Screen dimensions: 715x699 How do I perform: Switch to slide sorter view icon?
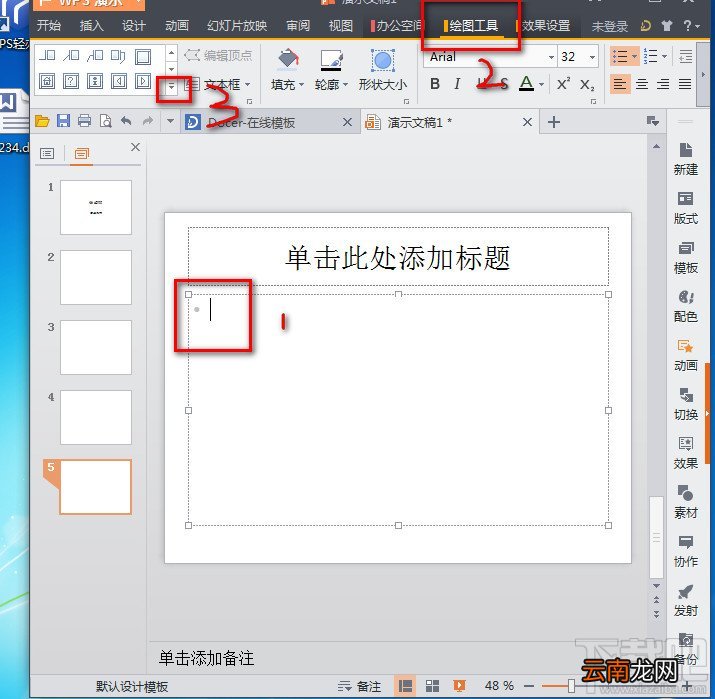click(x=432, y=686)
